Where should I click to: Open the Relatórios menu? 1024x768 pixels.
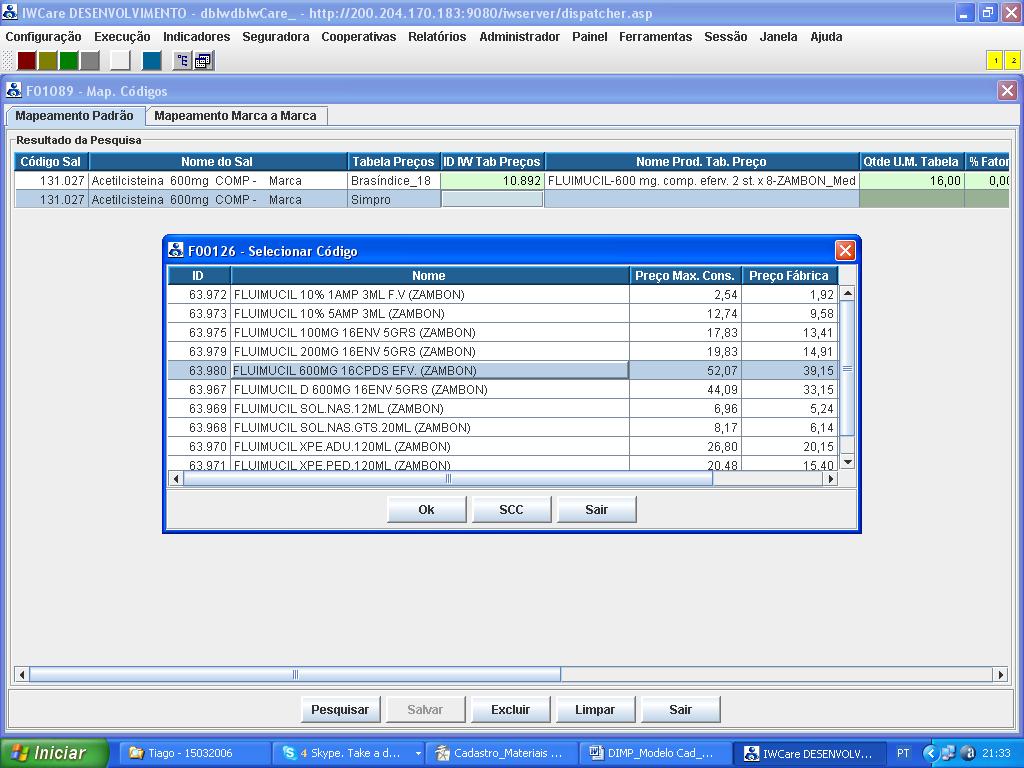tap(437, 37)
